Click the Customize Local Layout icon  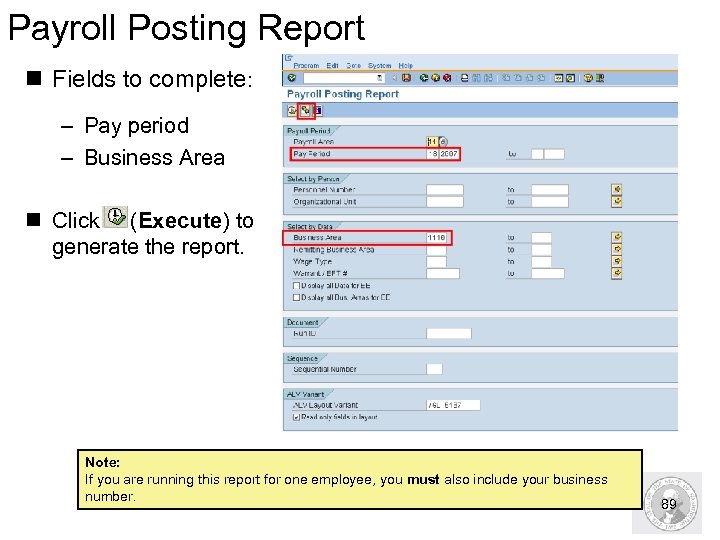click(x=600, y=78)
